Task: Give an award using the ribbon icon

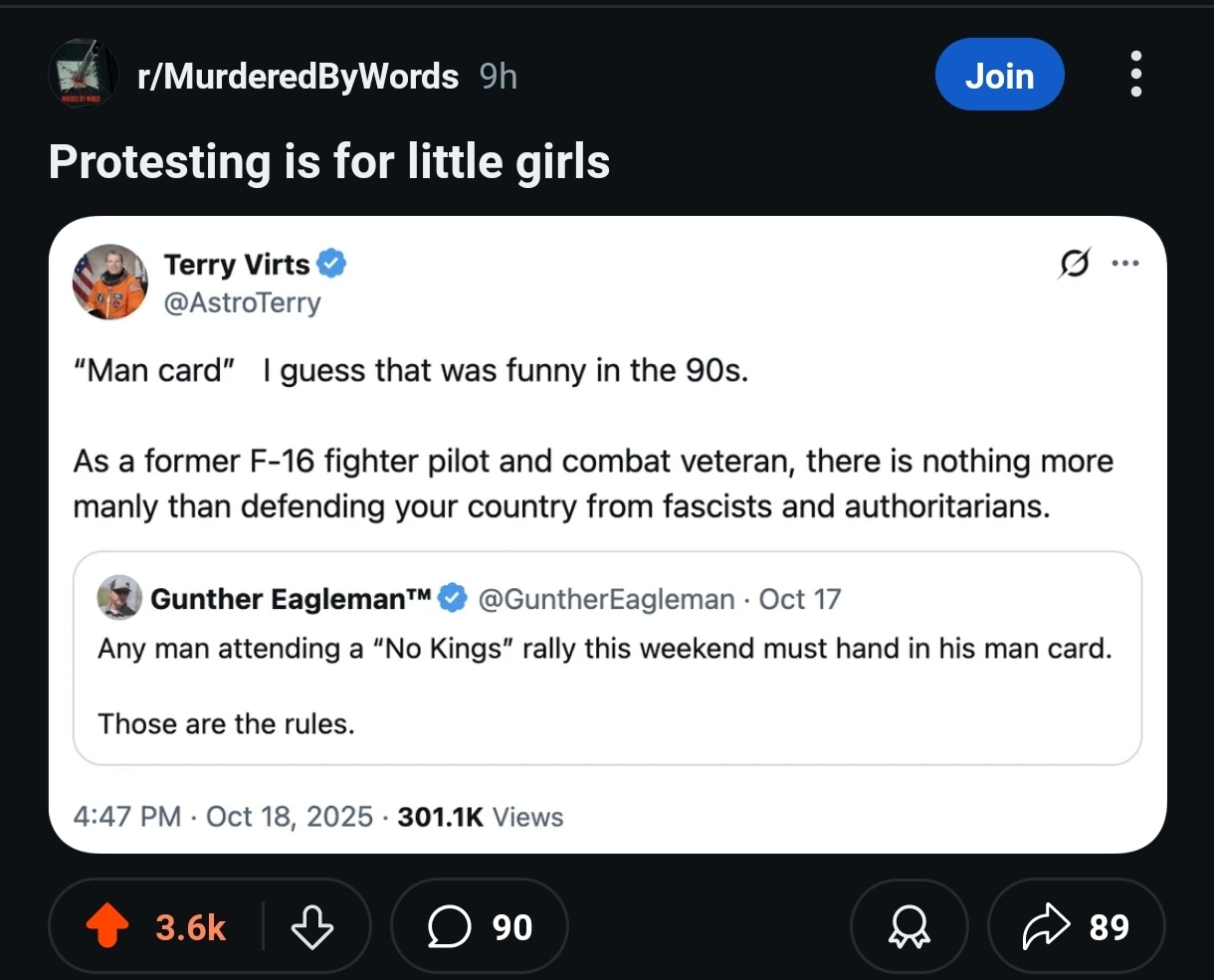Action: pos(908,927)
